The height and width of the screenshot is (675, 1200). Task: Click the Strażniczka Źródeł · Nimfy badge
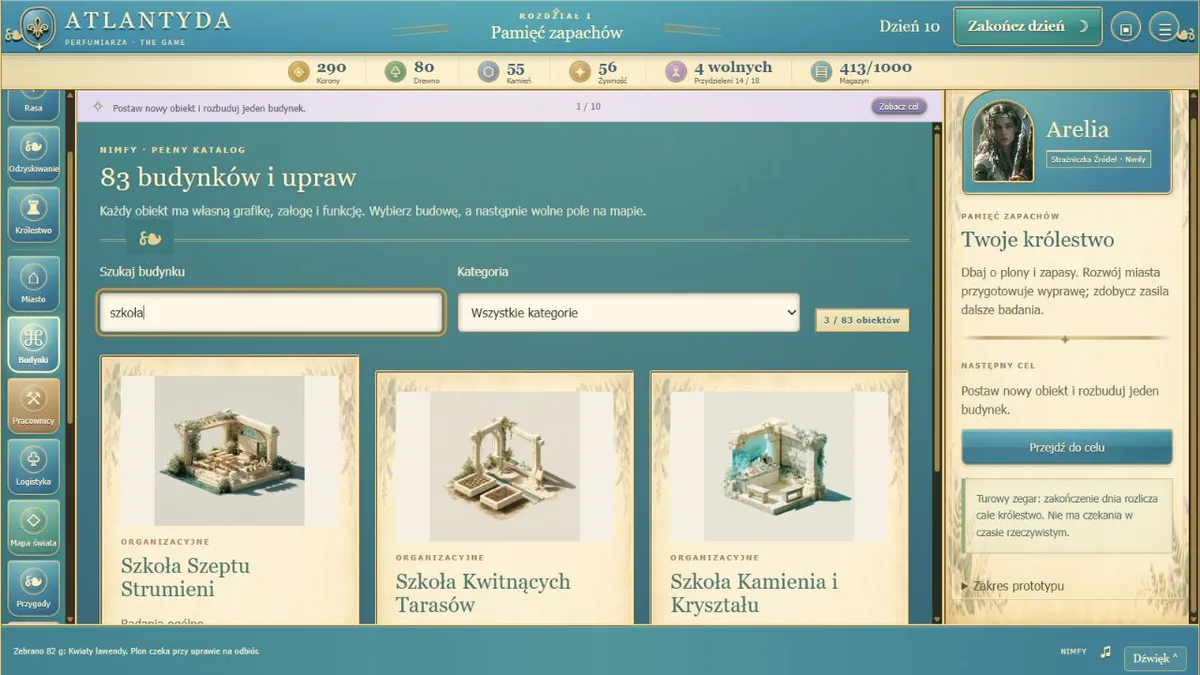pyautogui.click(x=1099, y=159)
